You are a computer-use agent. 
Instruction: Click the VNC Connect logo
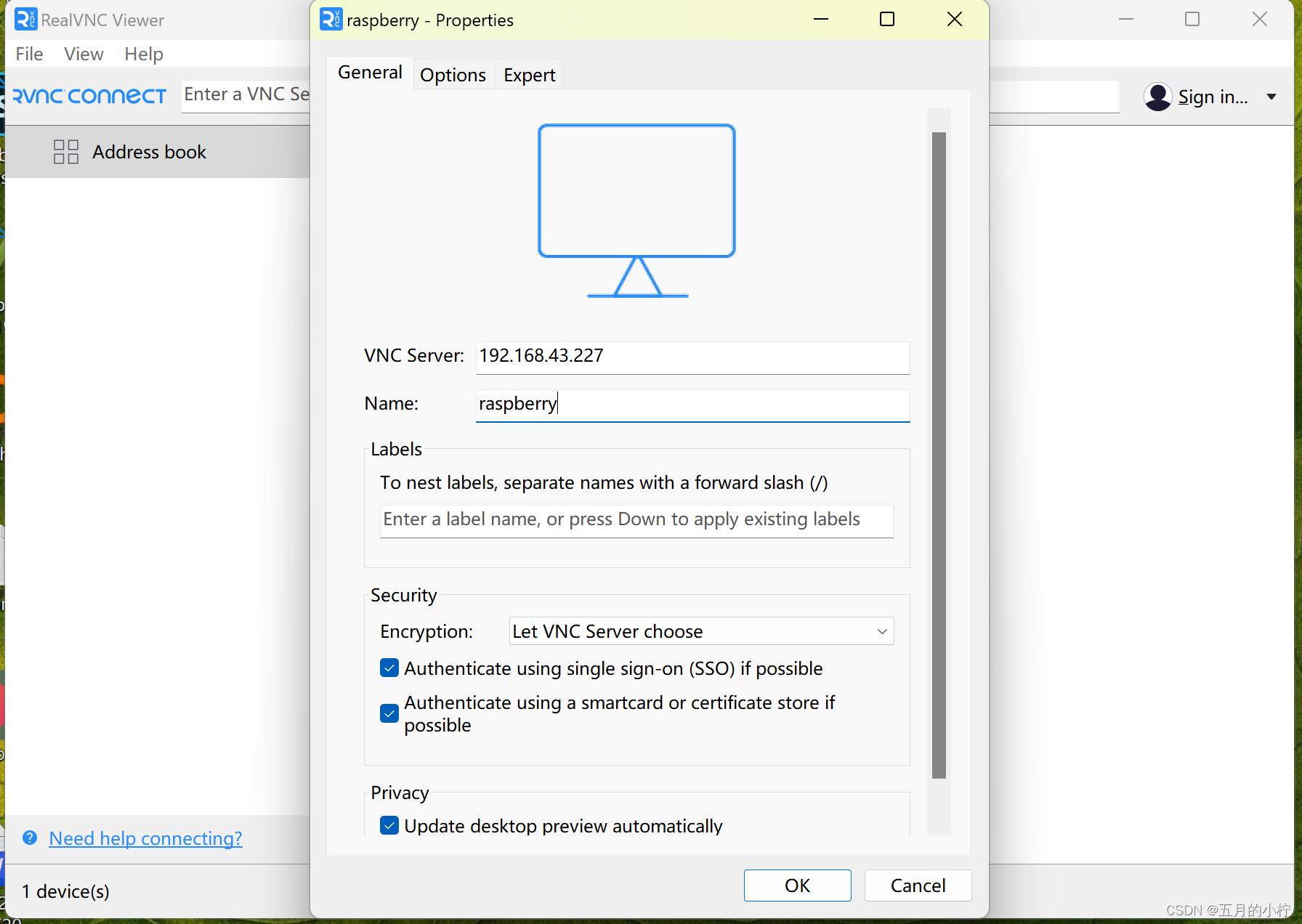(x=89, y=96)
